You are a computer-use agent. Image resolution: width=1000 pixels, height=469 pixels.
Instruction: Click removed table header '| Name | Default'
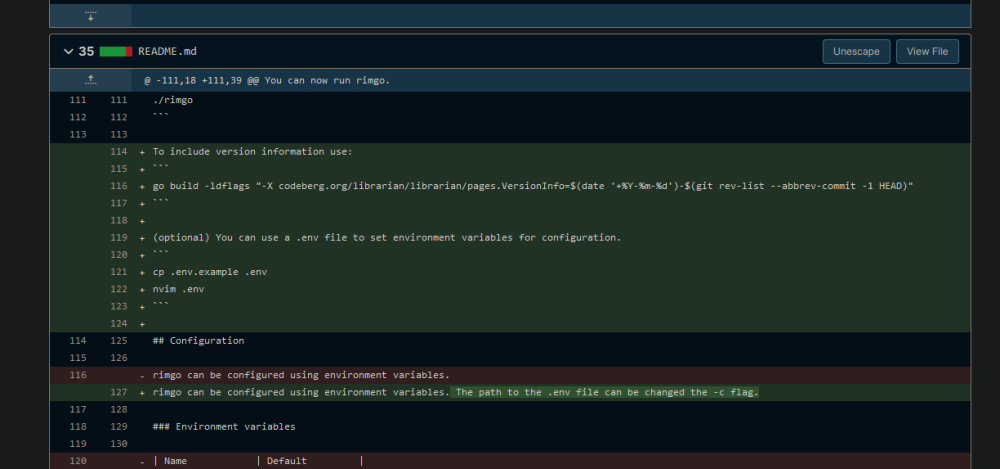pos(258,461)
